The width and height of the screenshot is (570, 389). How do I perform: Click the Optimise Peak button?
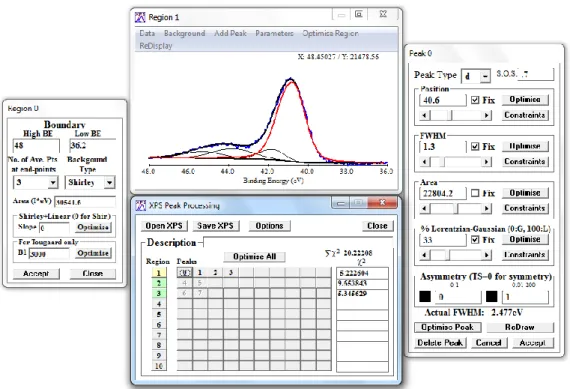447,327
